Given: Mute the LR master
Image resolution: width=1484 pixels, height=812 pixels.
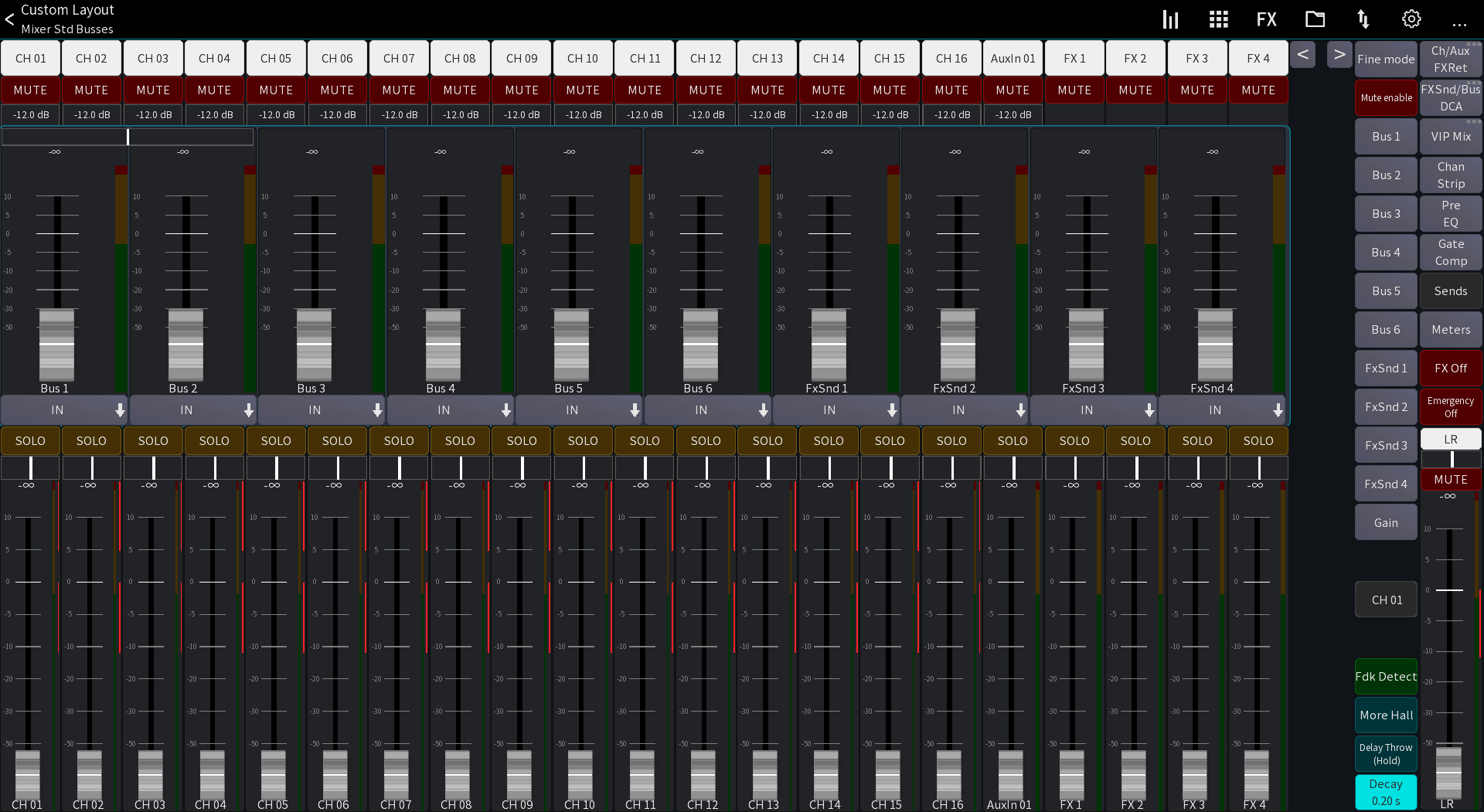Looking at the screenshot, I should [x=1451, y=480].
